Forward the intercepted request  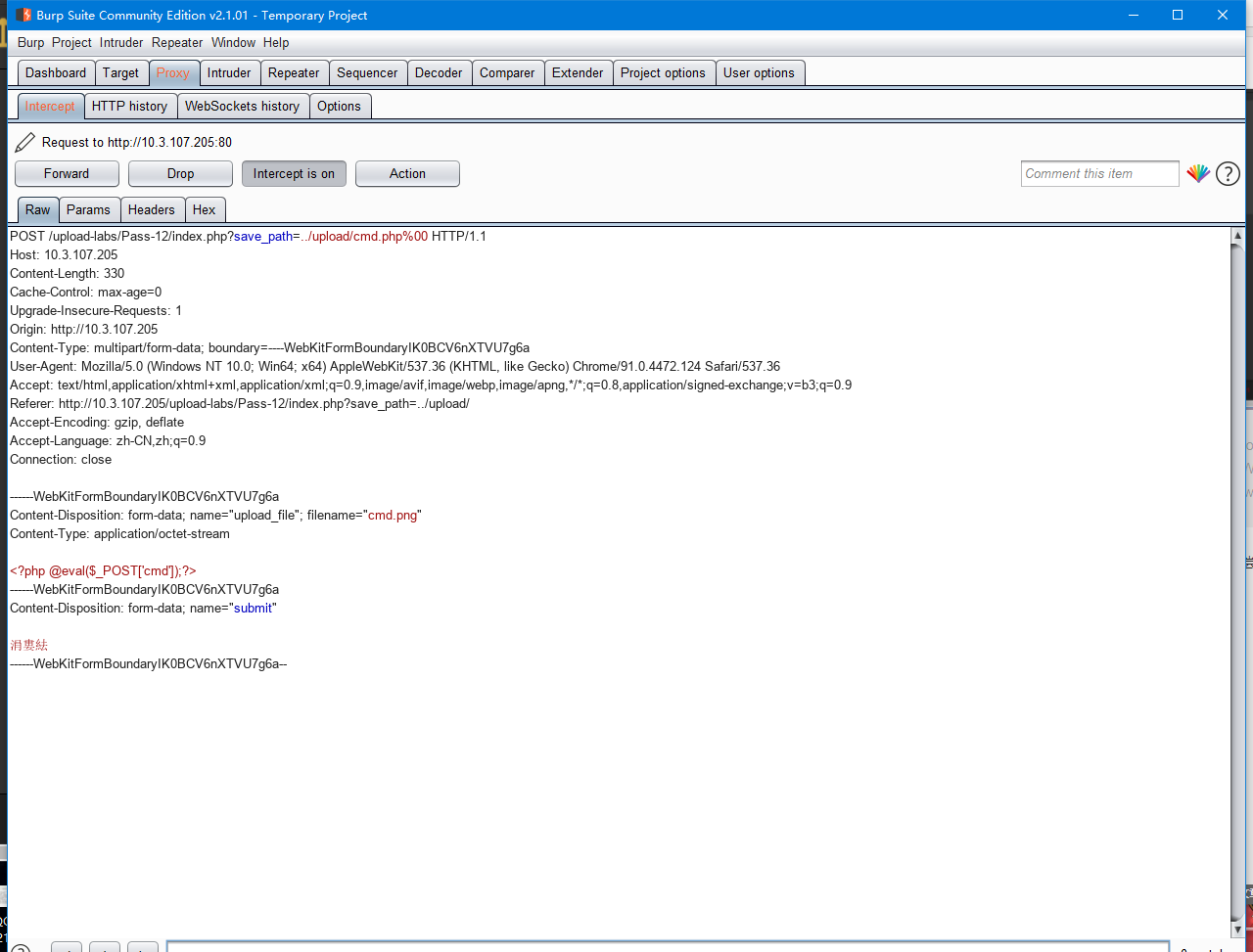pos(67,173)
